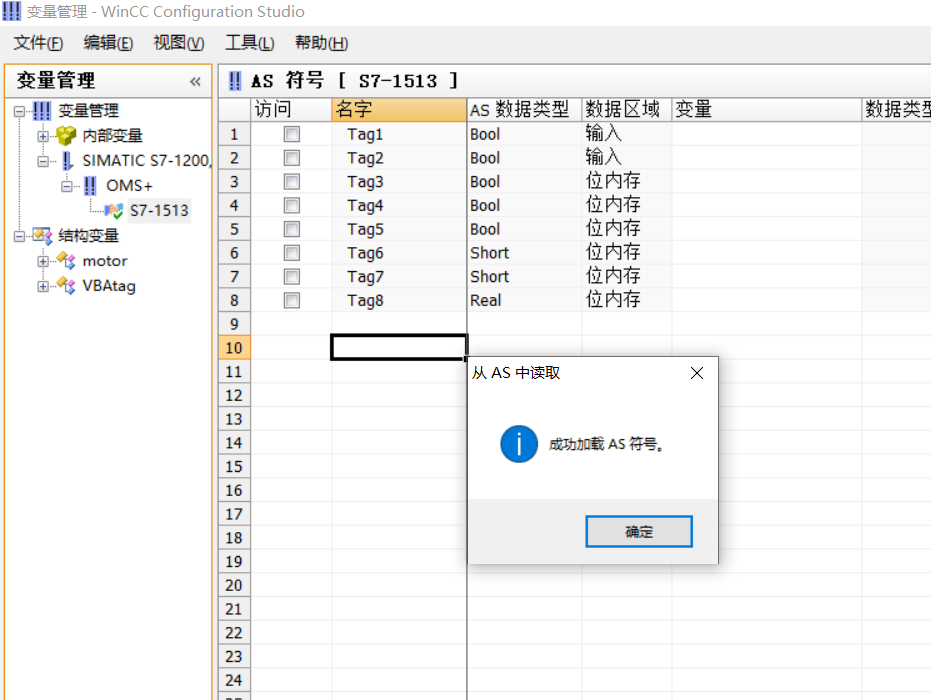The height and width of the screenshot is (700, 931).
Task: Close the 从 AS 中读取 dialog
Action: tap(697, 373)
